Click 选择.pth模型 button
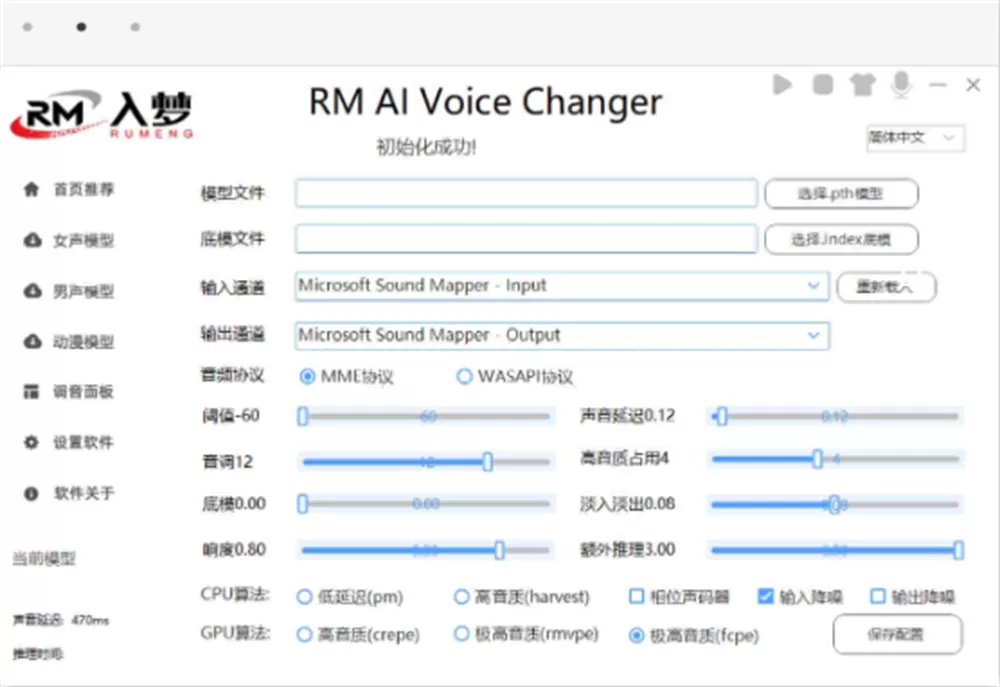 pyautogui.click(x=841, y=194)
